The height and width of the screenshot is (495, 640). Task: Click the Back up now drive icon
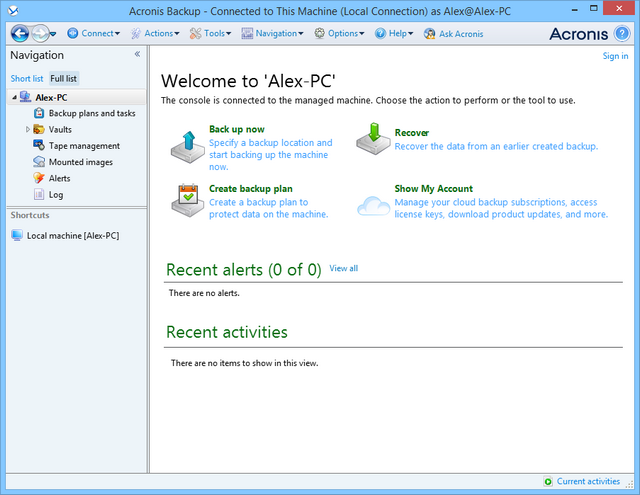tap(186, 145)
